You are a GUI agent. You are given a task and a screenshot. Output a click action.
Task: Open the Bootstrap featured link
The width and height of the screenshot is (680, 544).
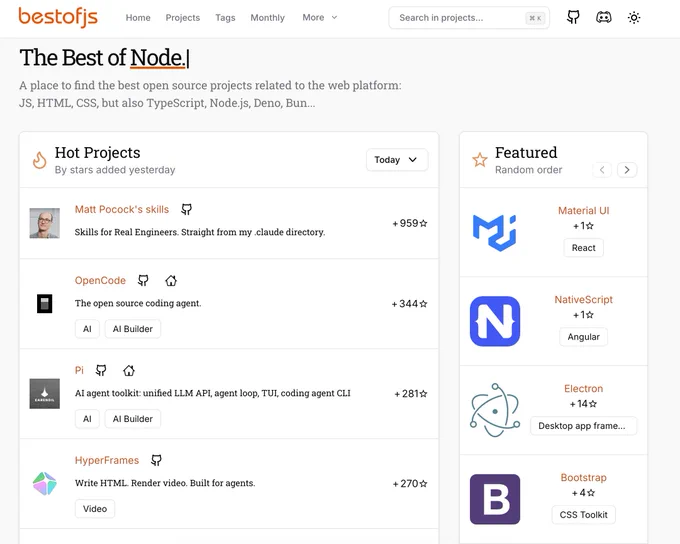[583, 478]
